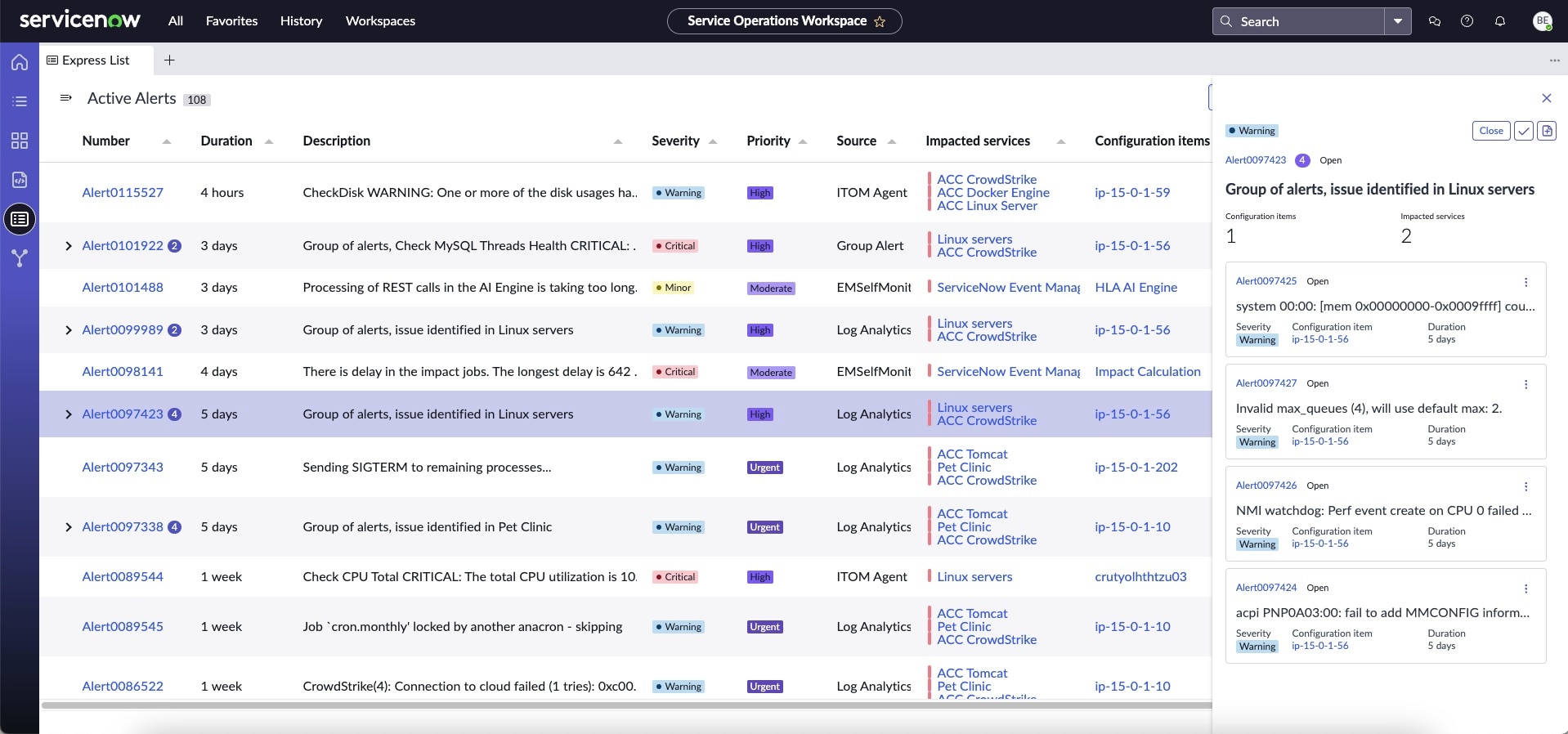Click the horizontal scrollbar under the table

coord(626,705)
